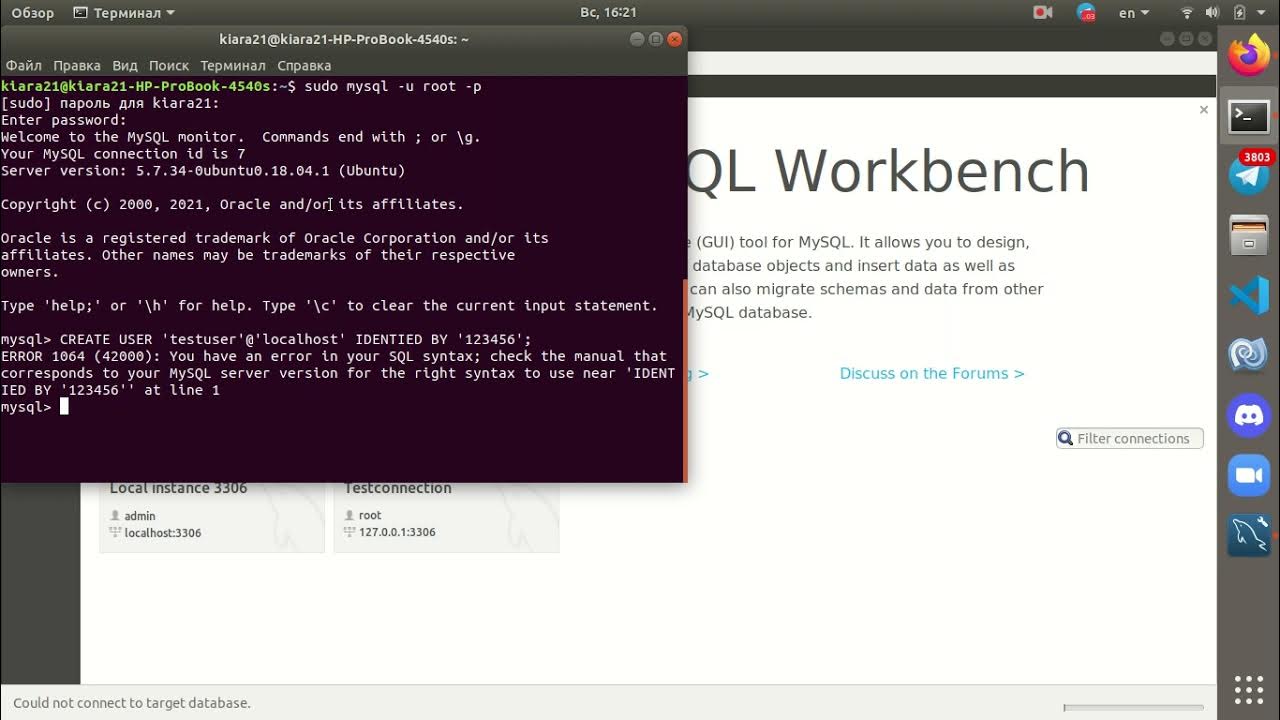The height and width of the screenshot is (720, 1280).
Task: Launch Visual Studio Code from dock
Action: pyautogui.click(x=1249, y=296)
